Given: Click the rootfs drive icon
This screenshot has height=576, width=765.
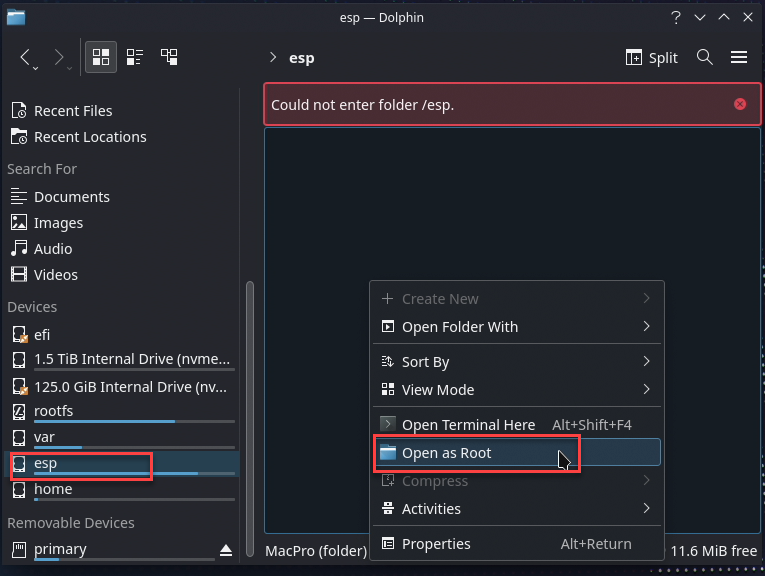Looking at the screenshot, I should 19,412.
